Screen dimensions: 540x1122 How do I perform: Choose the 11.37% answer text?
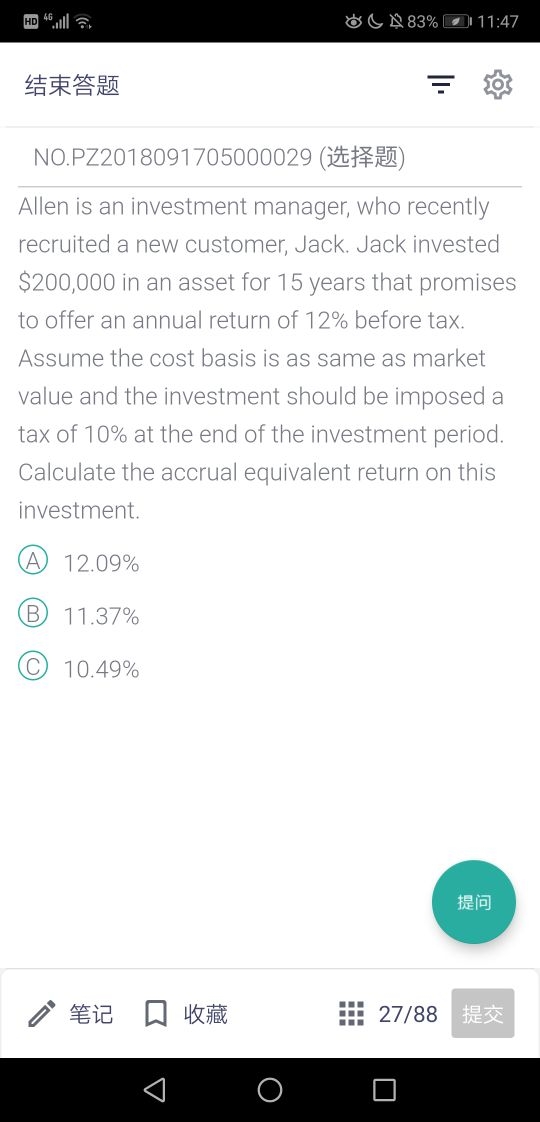(102, 616)
